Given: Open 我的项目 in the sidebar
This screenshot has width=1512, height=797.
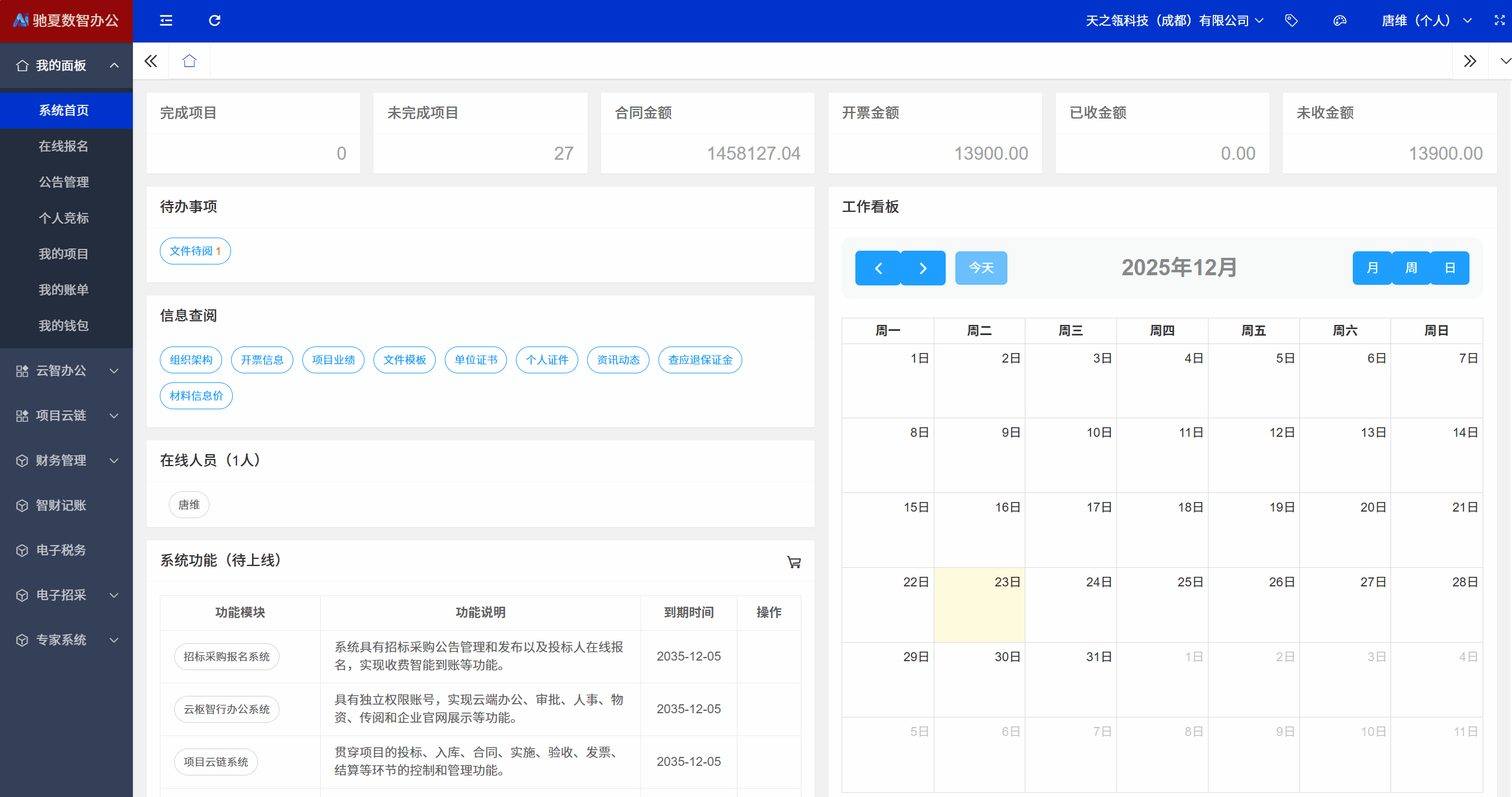Looking at the screenshot, I should (63, 254).
